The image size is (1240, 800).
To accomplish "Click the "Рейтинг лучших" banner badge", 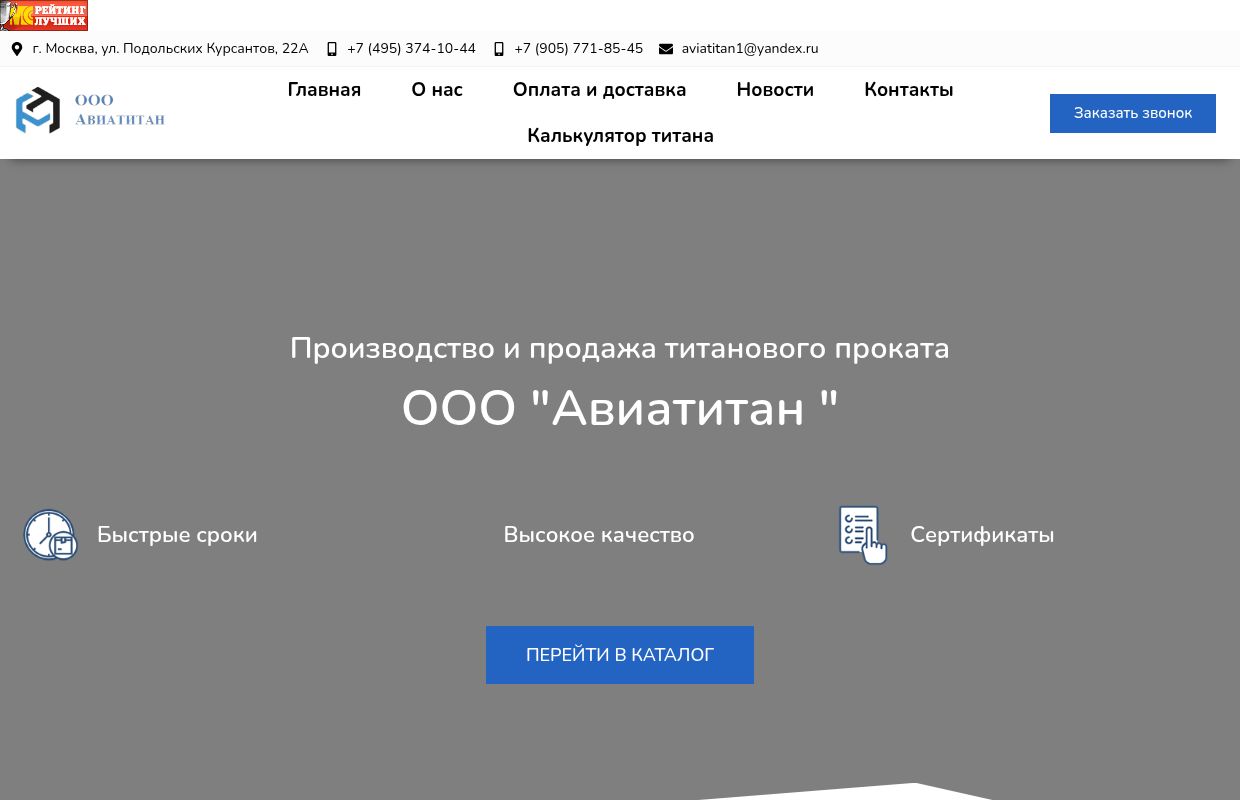I will pyautogui.click(x=45, y=15).
